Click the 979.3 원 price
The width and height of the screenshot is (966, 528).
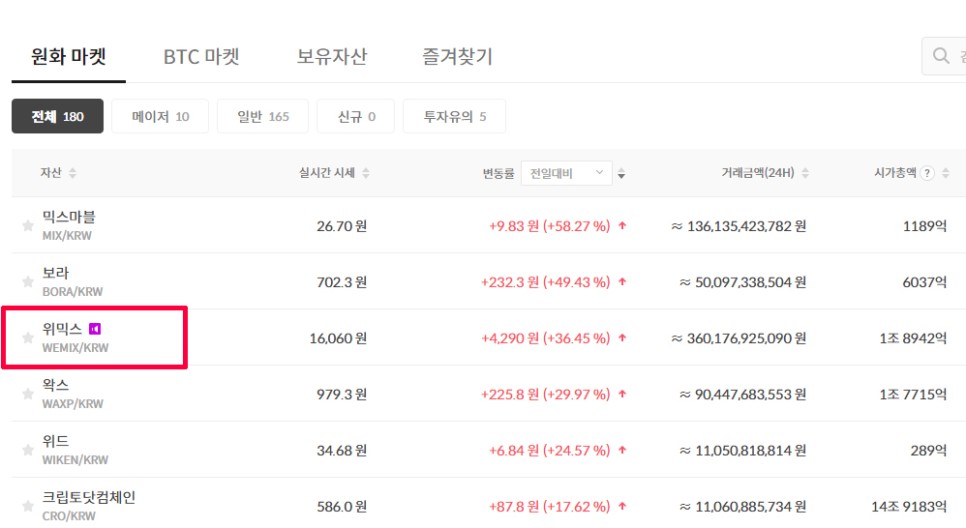342,394
